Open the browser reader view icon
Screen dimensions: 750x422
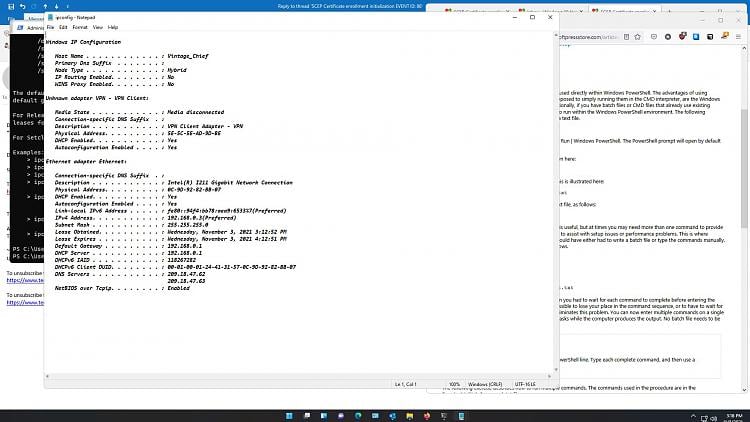tap(626, 37)
